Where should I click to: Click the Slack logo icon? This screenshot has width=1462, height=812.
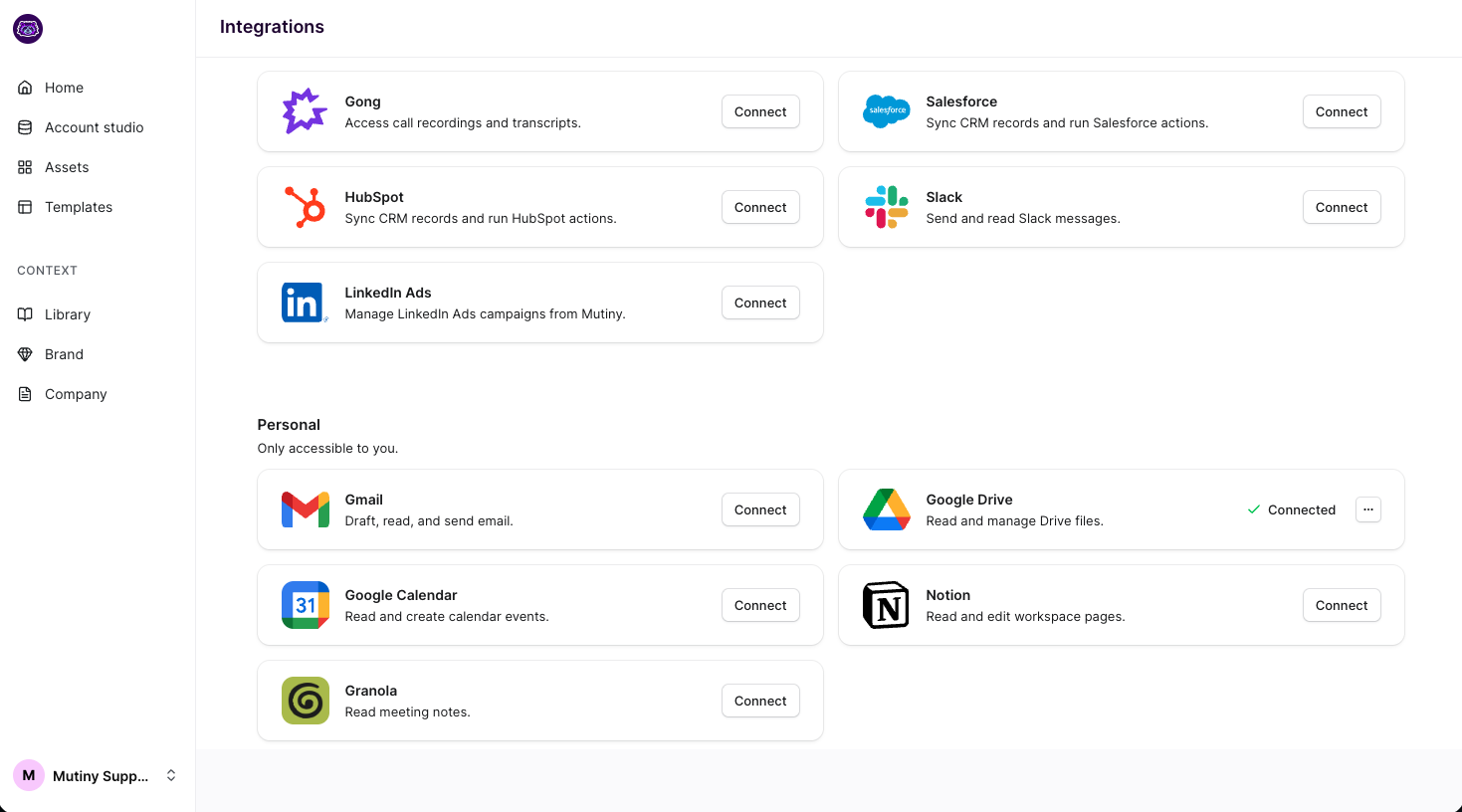click(886, 207)
